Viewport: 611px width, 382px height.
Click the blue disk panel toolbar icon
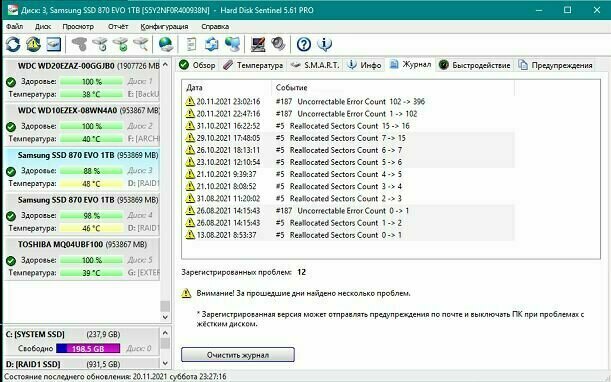tap(54, 44)
